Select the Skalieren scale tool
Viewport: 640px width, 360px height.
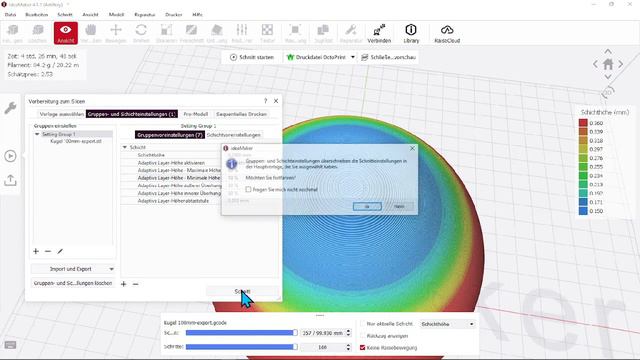point(166,33)
